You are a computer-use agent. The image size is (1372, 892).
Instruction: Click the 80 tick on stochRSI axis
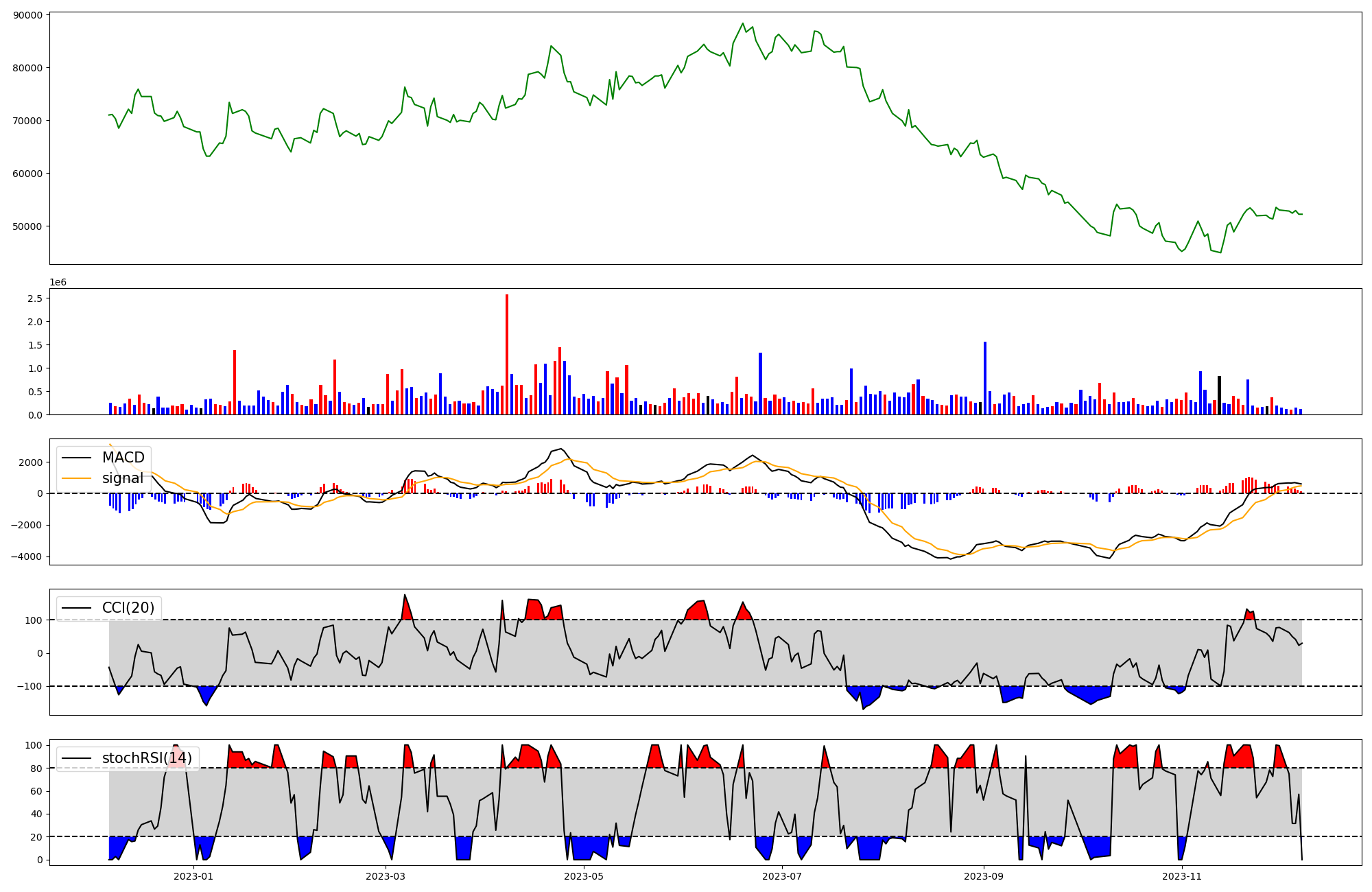[x=37, y=768]
